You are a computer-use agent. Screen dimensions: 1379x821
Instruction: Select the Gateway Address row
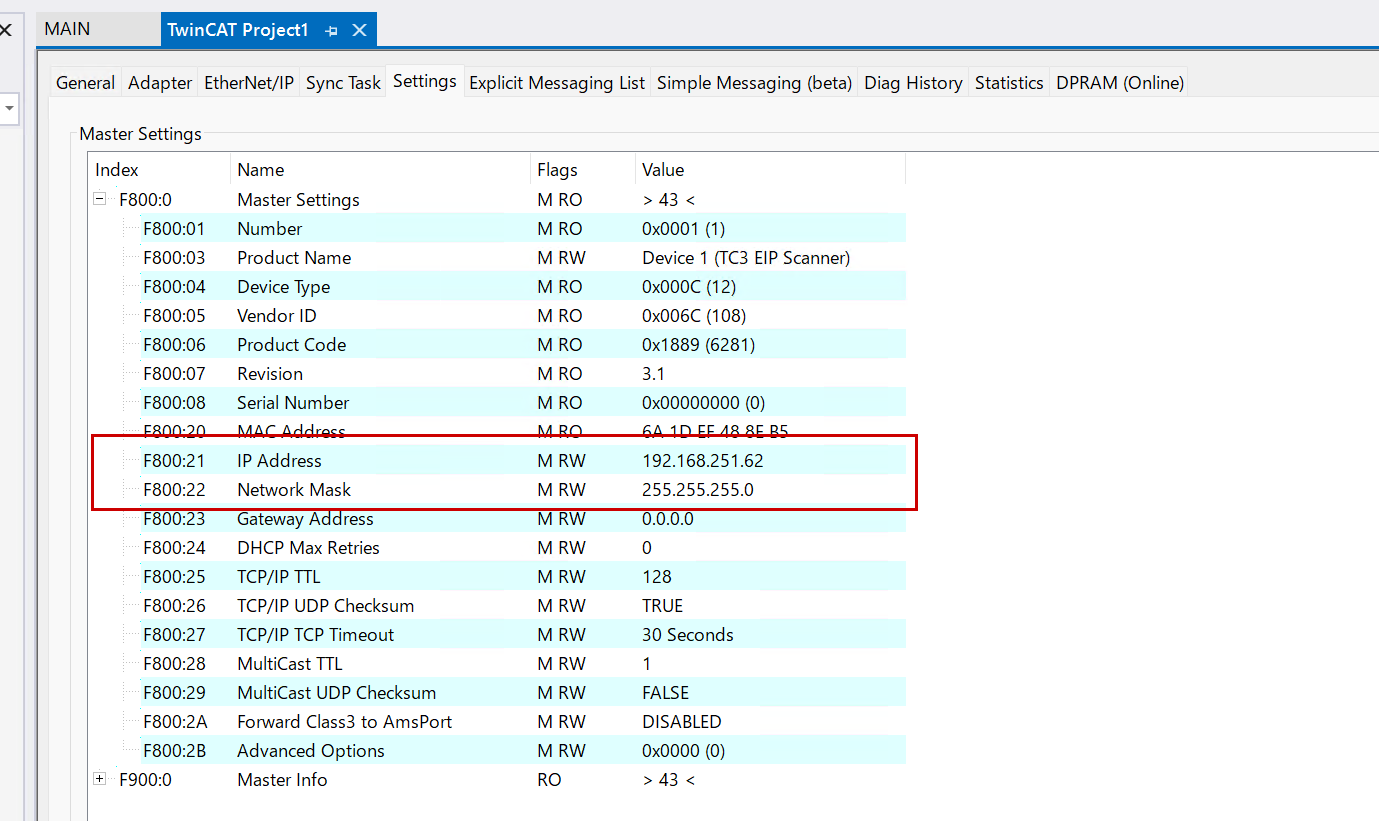click(305, 519)
